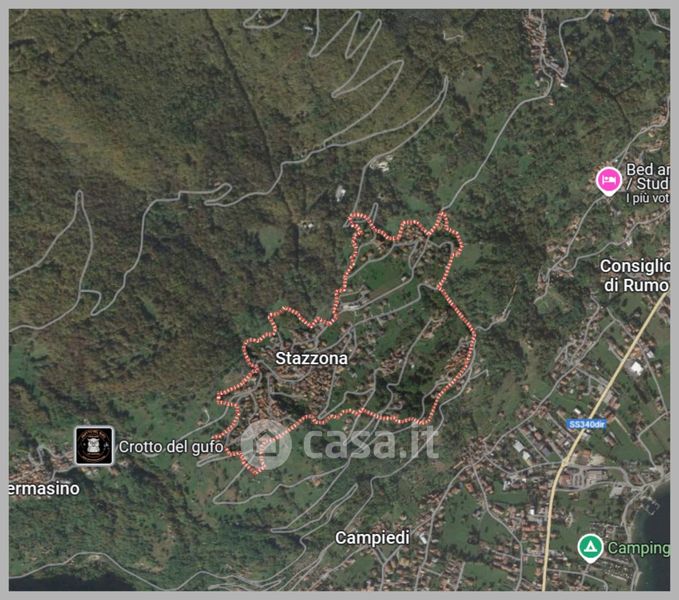Click the casa.it watermark text
The image size is (679, 600).
371,442
